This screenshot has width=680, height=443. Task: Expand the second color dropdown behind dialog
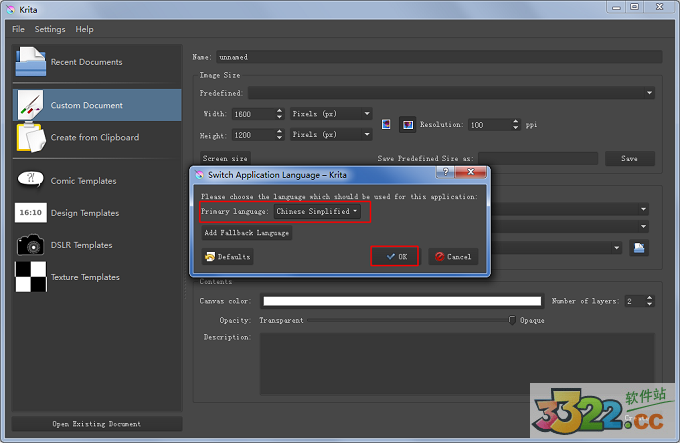643,226
